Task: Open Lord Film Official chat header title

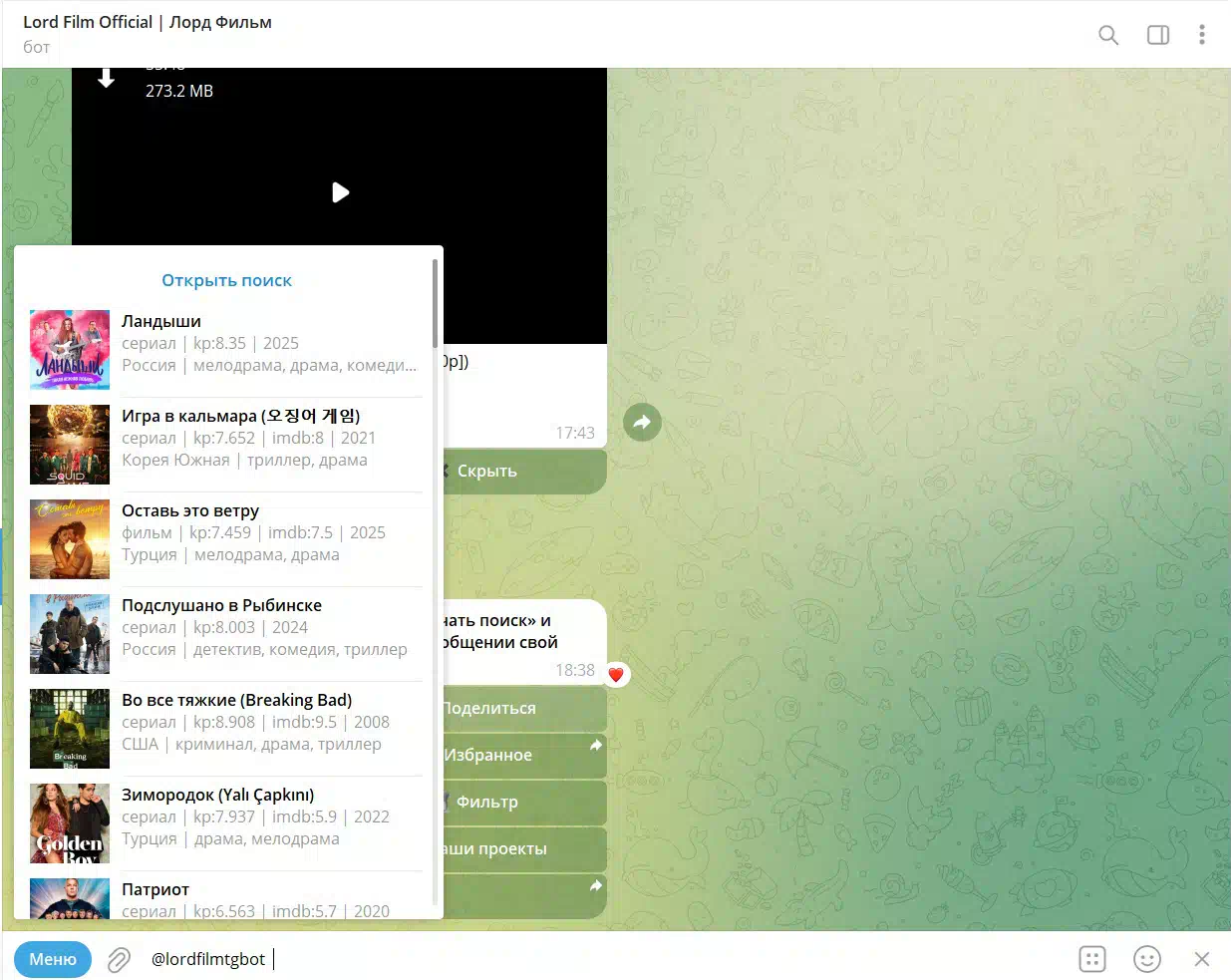Action: click(x=148, y=22)
